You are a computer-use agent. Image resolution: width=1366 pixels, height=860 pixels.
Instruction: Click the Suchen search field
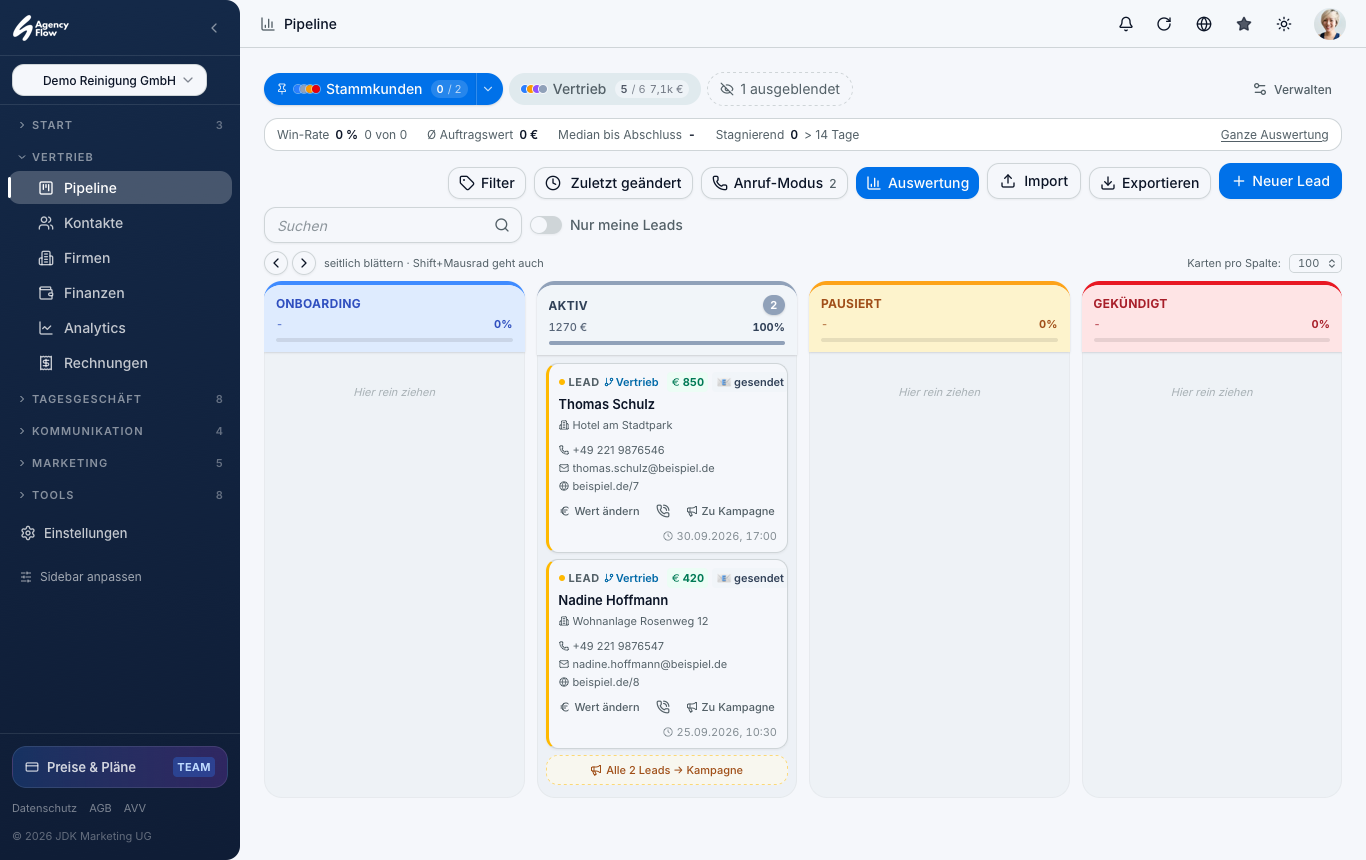393,225
